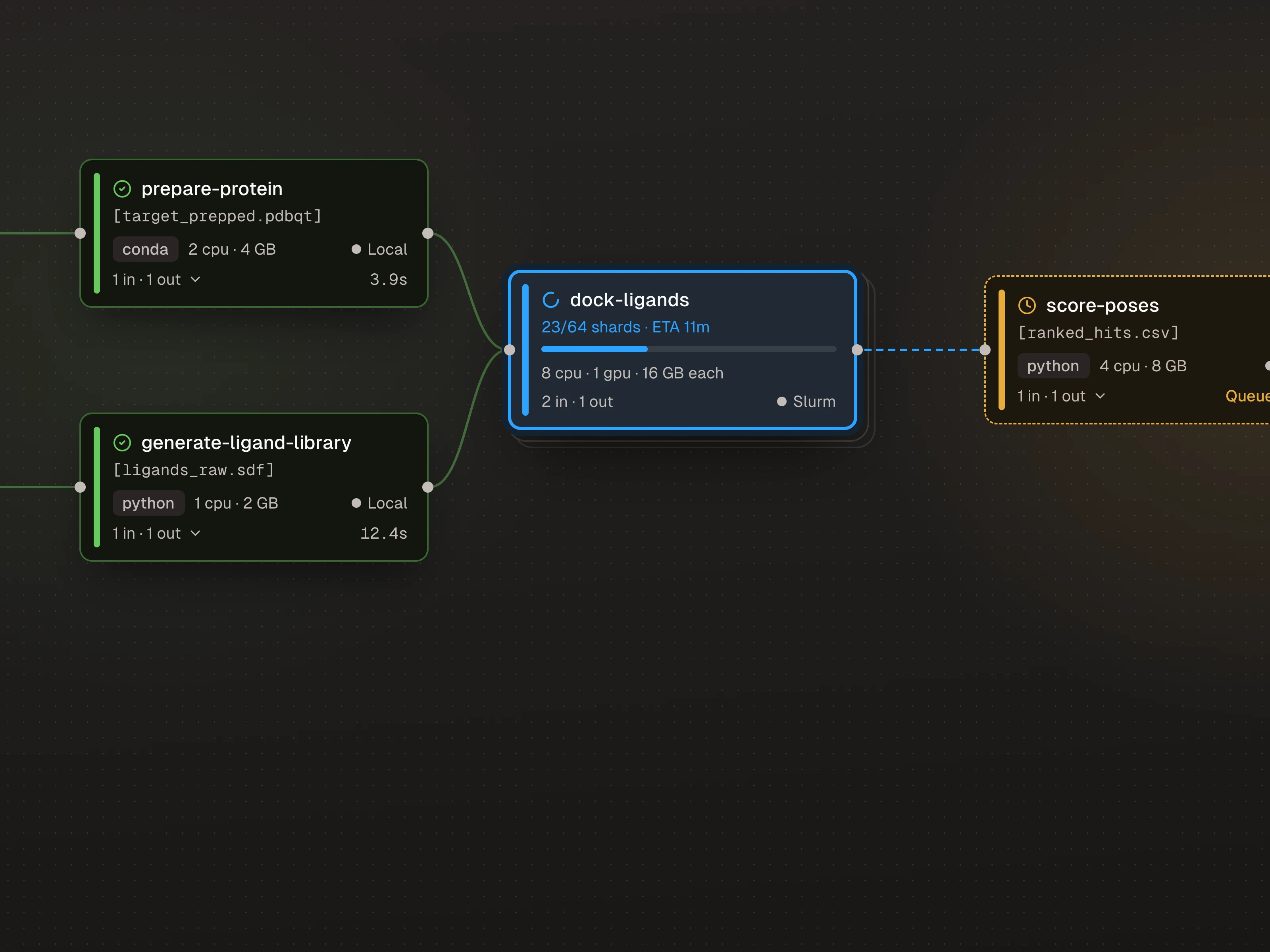Click the 1 cpu · 2 GB resource text
The image size is (1270, 952).
tap(236, 503)
